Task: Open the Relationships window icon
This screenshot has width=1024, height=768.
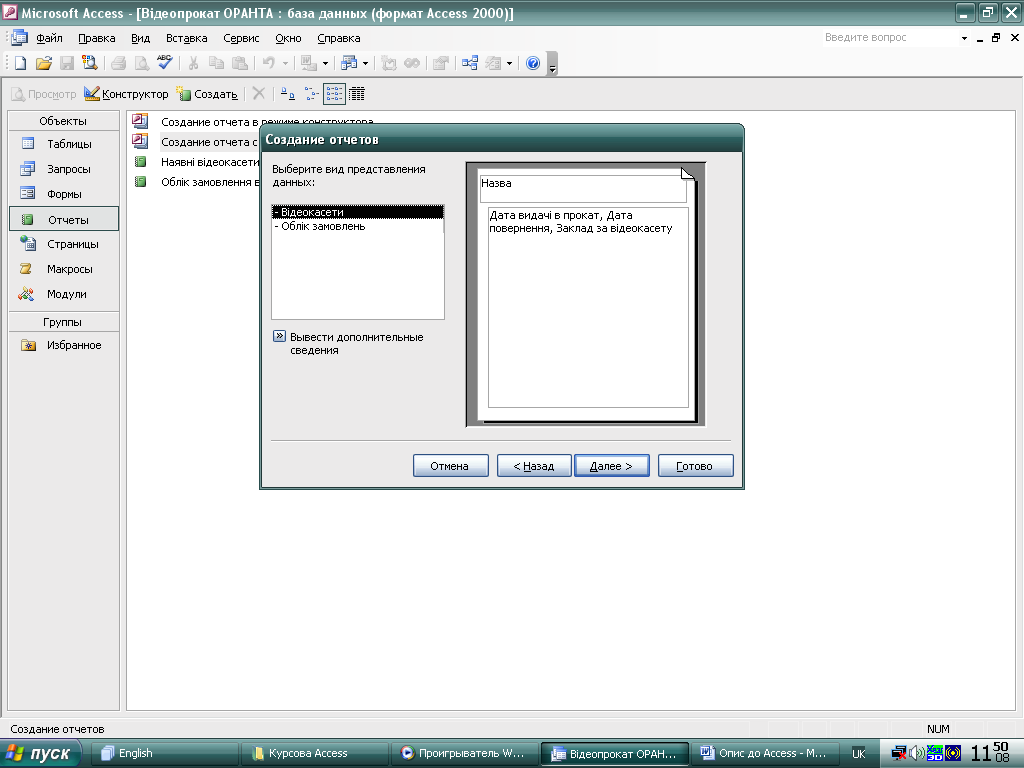Action: pos(470,63)
